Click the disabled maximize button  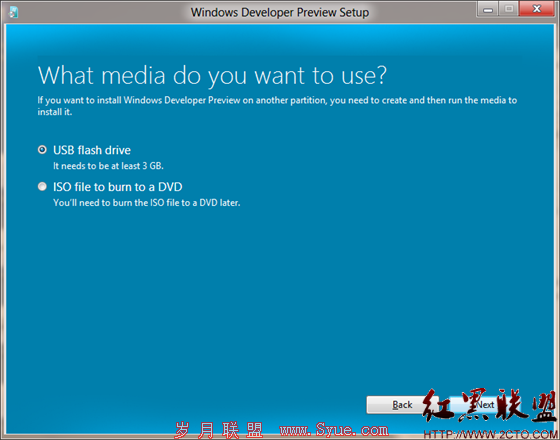509,9
